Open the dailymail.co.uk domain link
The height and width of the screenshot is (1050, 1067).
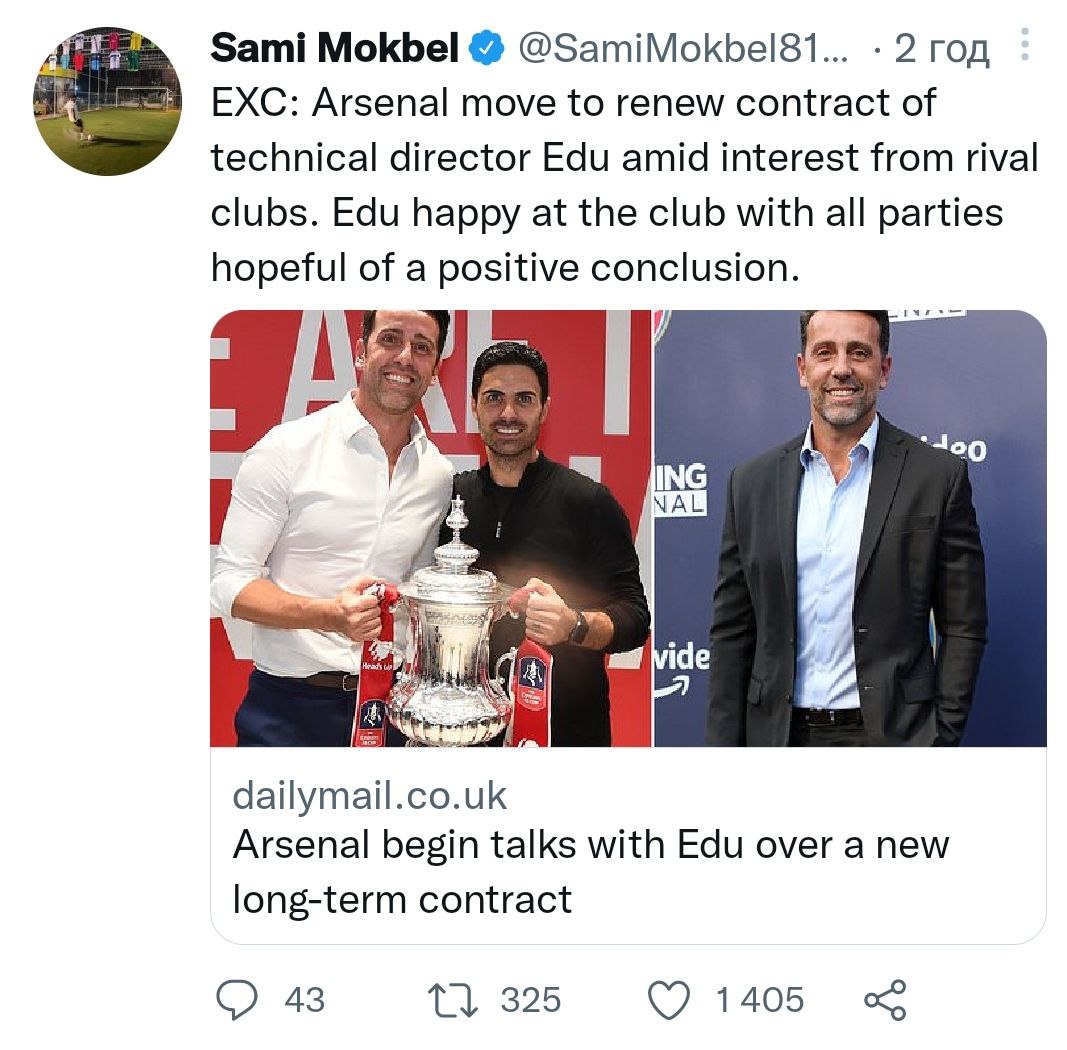pyautogui.click(x=370, y=795)
